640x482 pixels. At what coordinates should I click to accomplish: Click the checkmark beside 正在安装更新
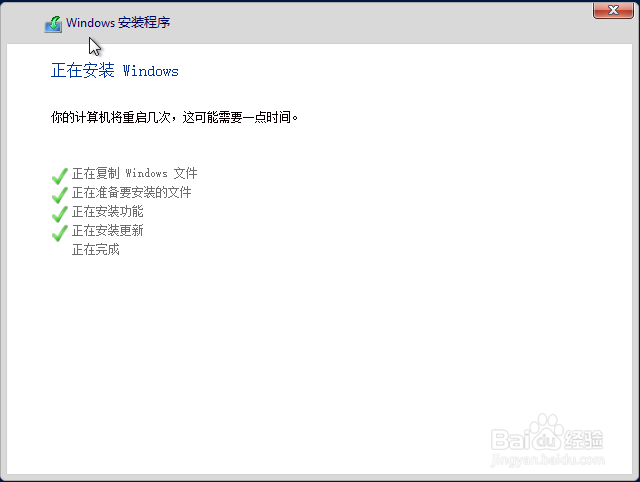click(x=60, y=233)
